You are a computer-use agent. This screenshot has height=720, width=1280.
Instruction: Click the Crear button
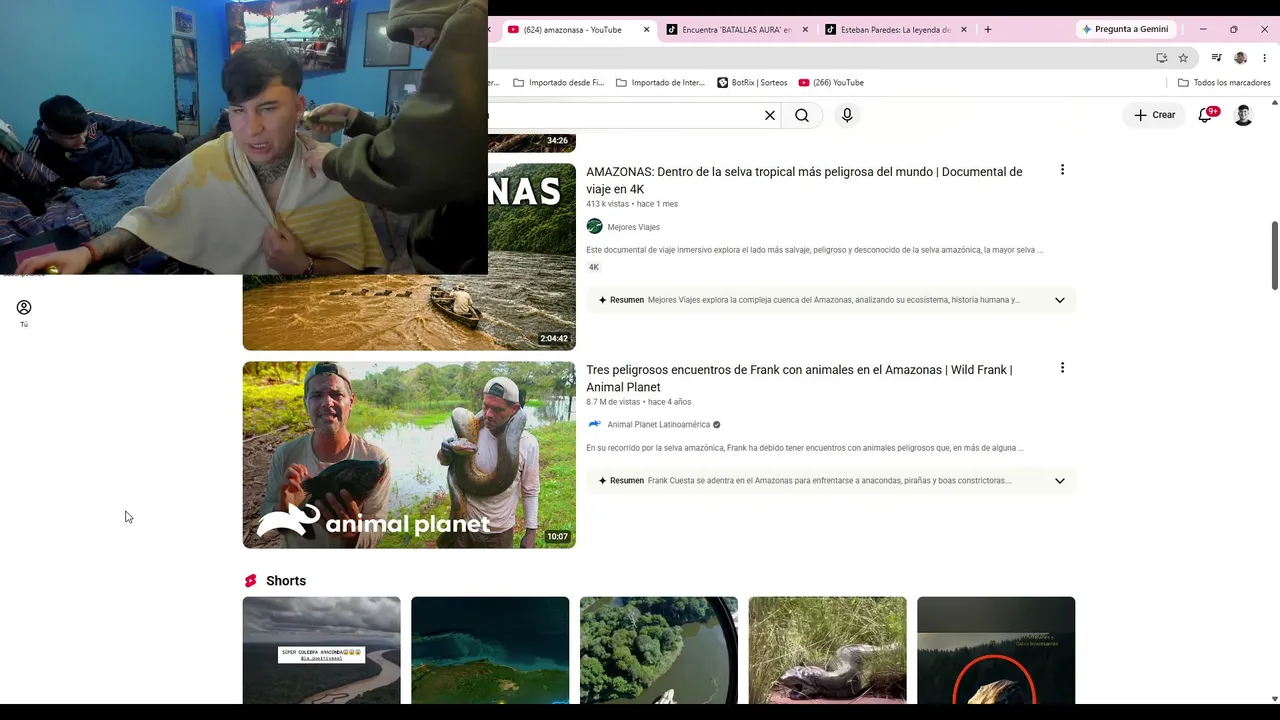coord(1154,115)
